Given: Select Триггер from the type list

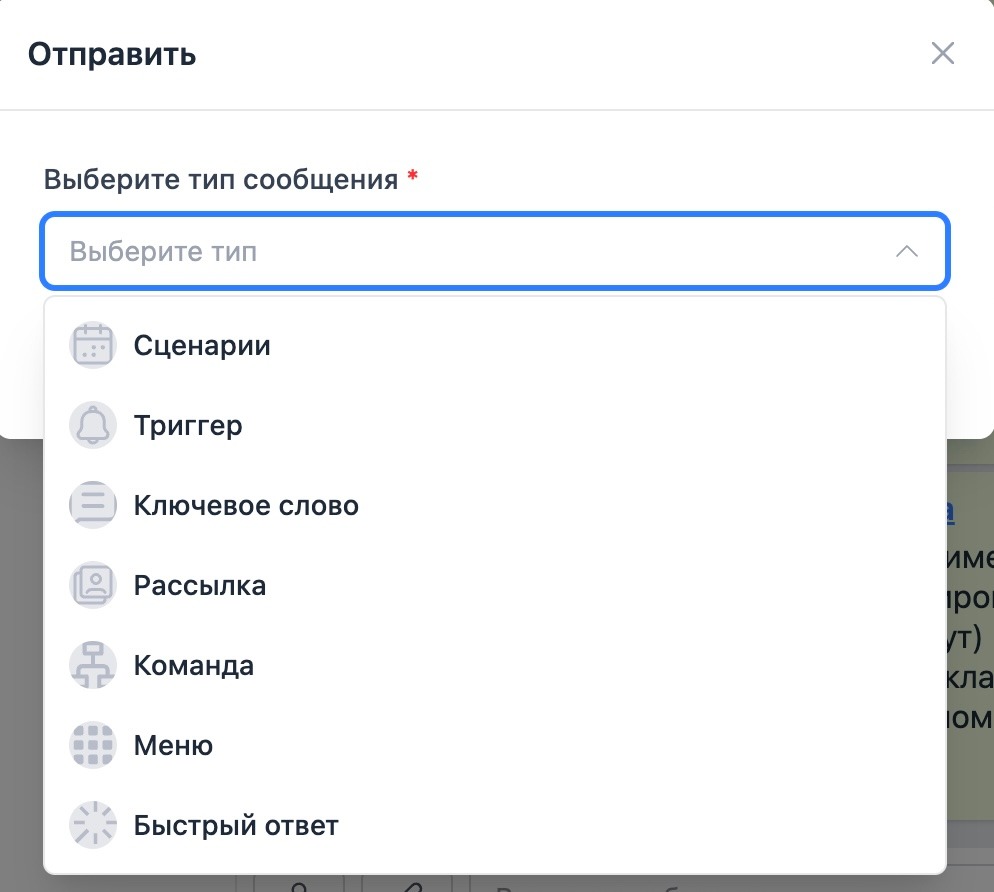Looking at the screenshot, I should click(188, 426).
